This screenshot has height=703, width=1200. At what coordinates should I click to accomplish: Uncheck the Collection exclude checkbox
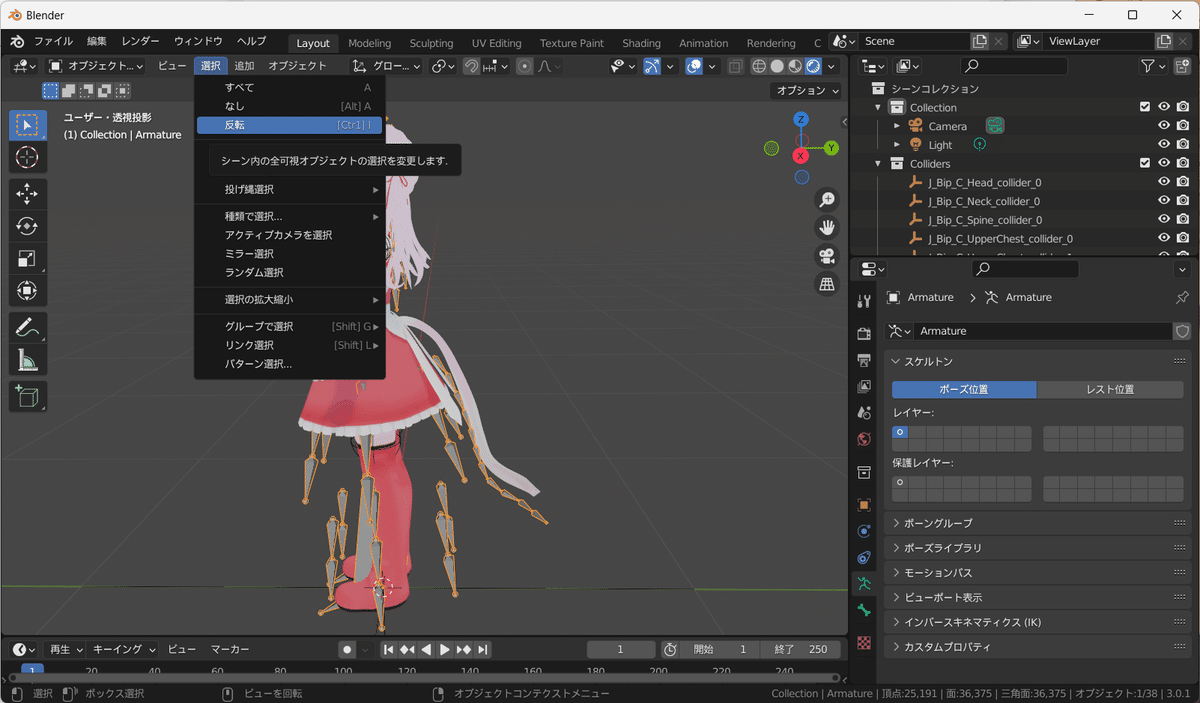1145,107
